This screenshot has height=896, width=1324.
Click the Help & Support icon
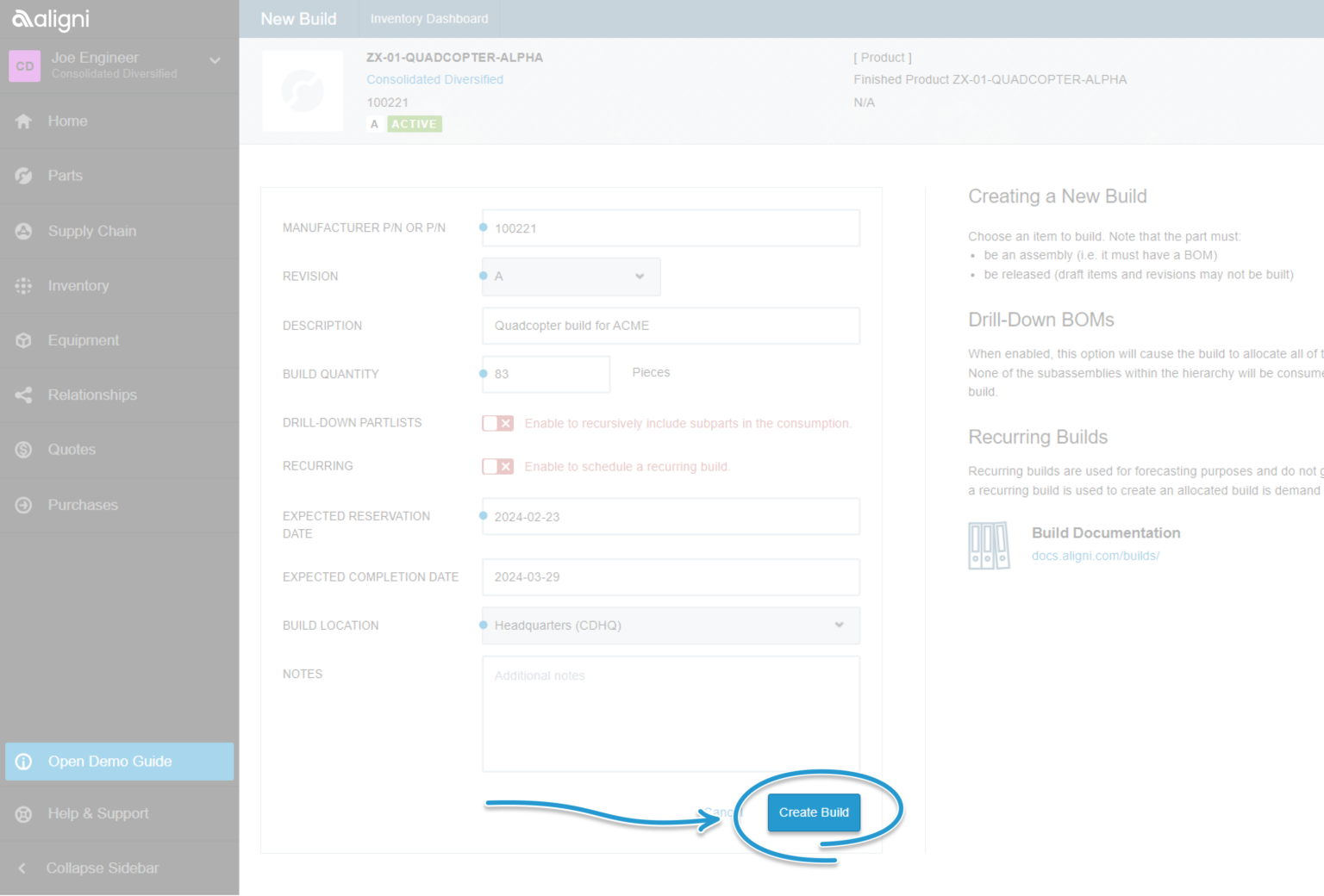24,813
